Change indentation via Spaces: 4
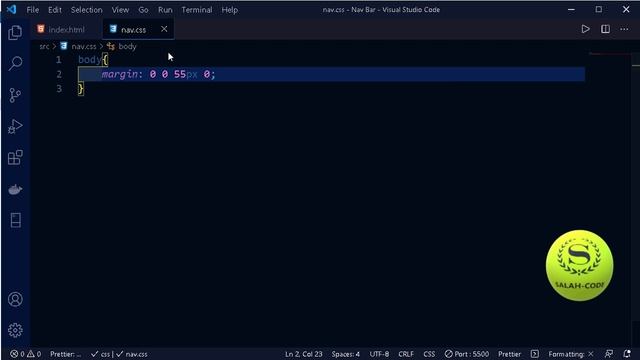Viewport: 640px width, 360px height. [x=346, y=354]
